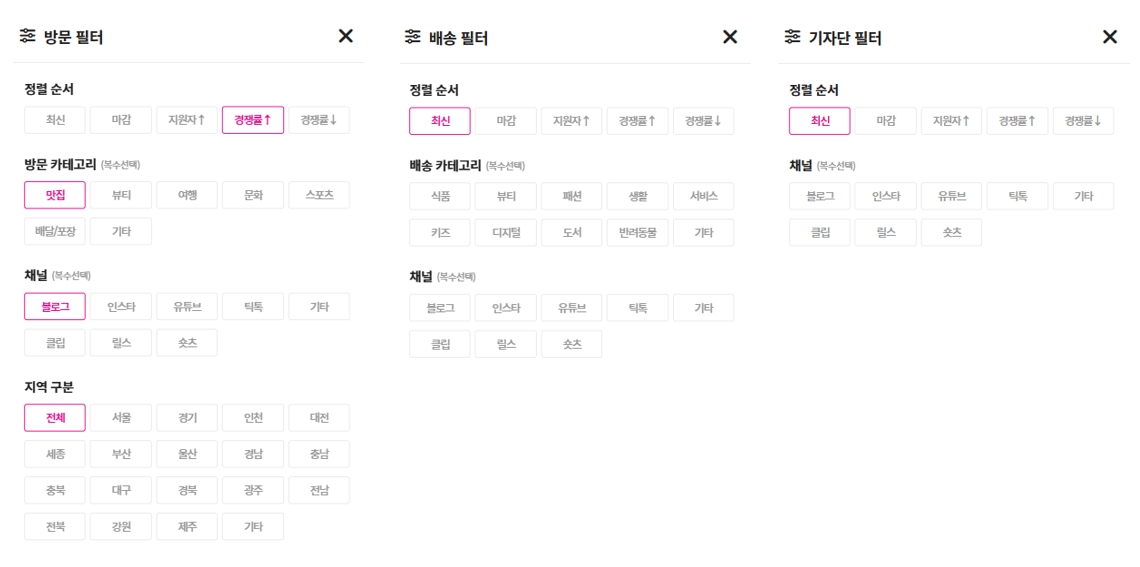Screen dimensions: 1140x567
Task: Close the 배송 필터 panel with X
Action: [730, 37]
